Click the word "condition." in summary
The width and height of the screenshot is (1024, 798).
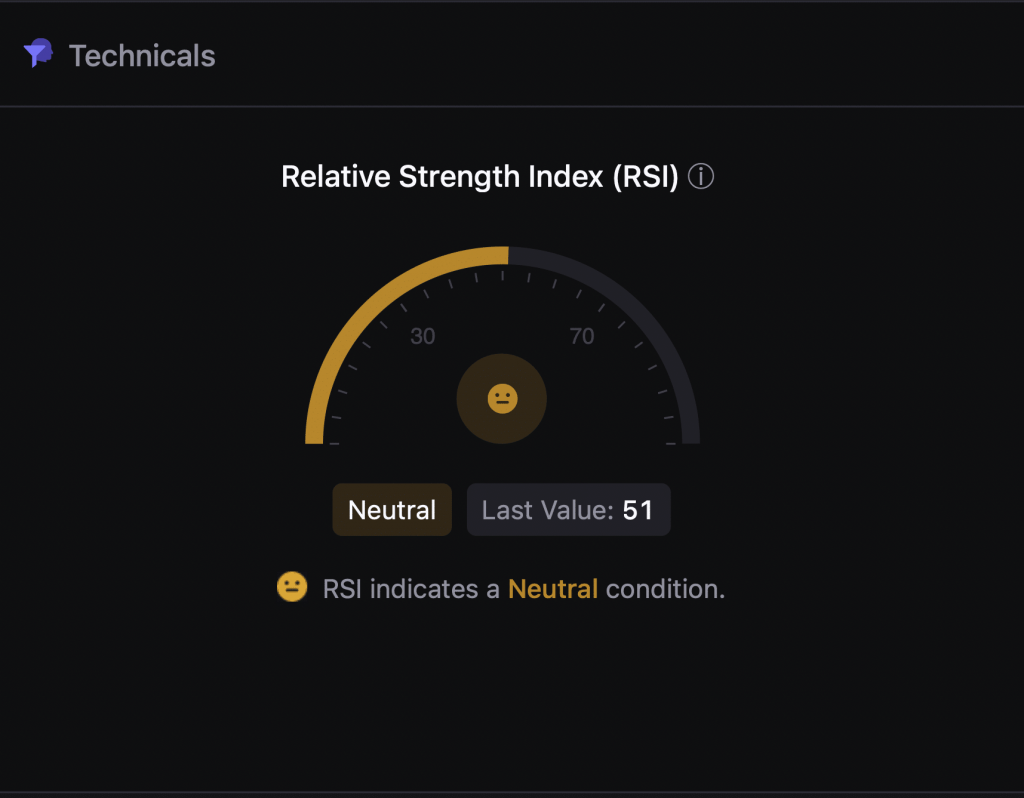point(665,589)
